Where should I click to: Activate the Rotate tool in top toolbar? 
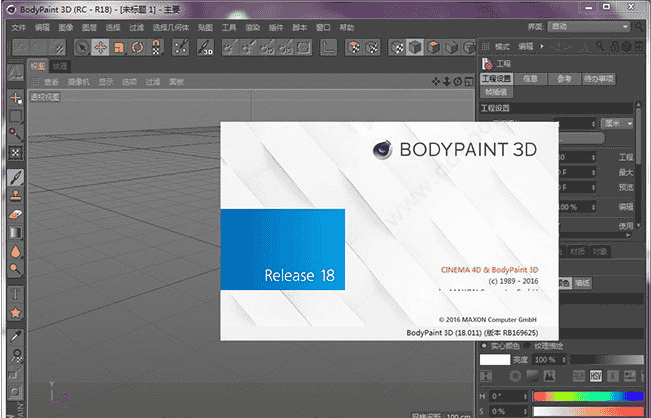click(137, 46)
